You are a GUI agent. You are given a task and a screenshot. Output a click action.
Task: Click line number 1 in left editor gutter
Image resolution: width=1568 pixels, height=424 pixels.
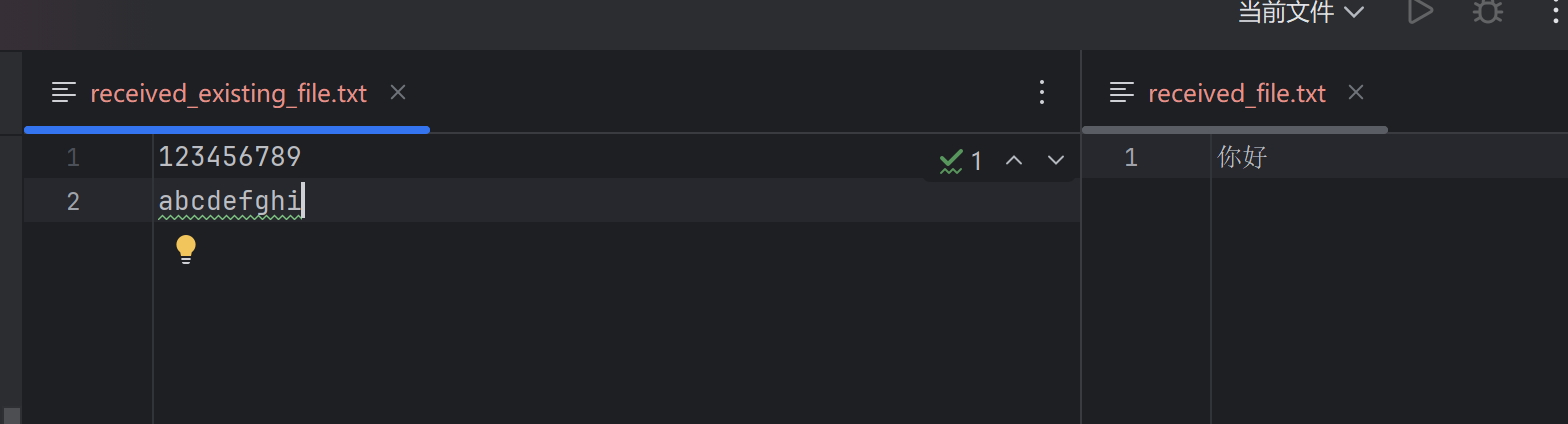(73, 158)
